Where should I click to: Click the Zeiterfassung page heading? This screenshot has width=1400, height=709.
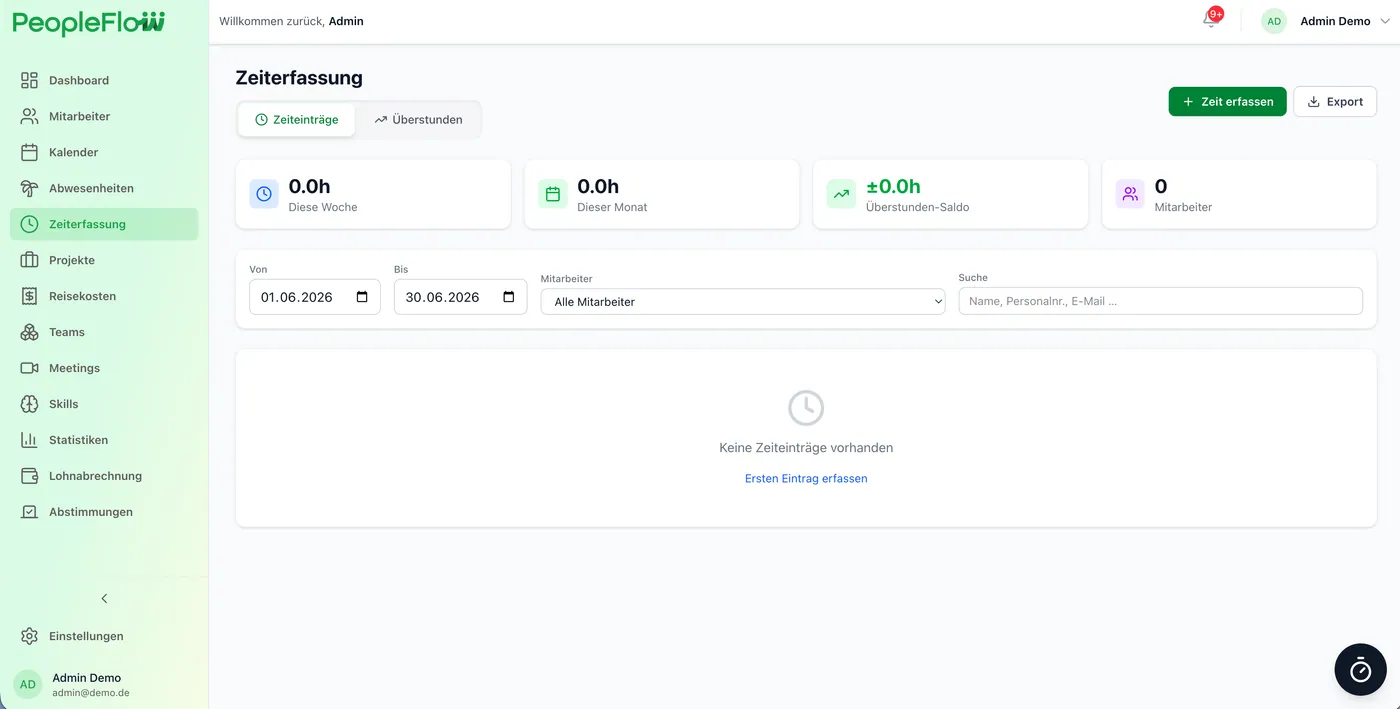pyautogui.click(x=299, y=78)
